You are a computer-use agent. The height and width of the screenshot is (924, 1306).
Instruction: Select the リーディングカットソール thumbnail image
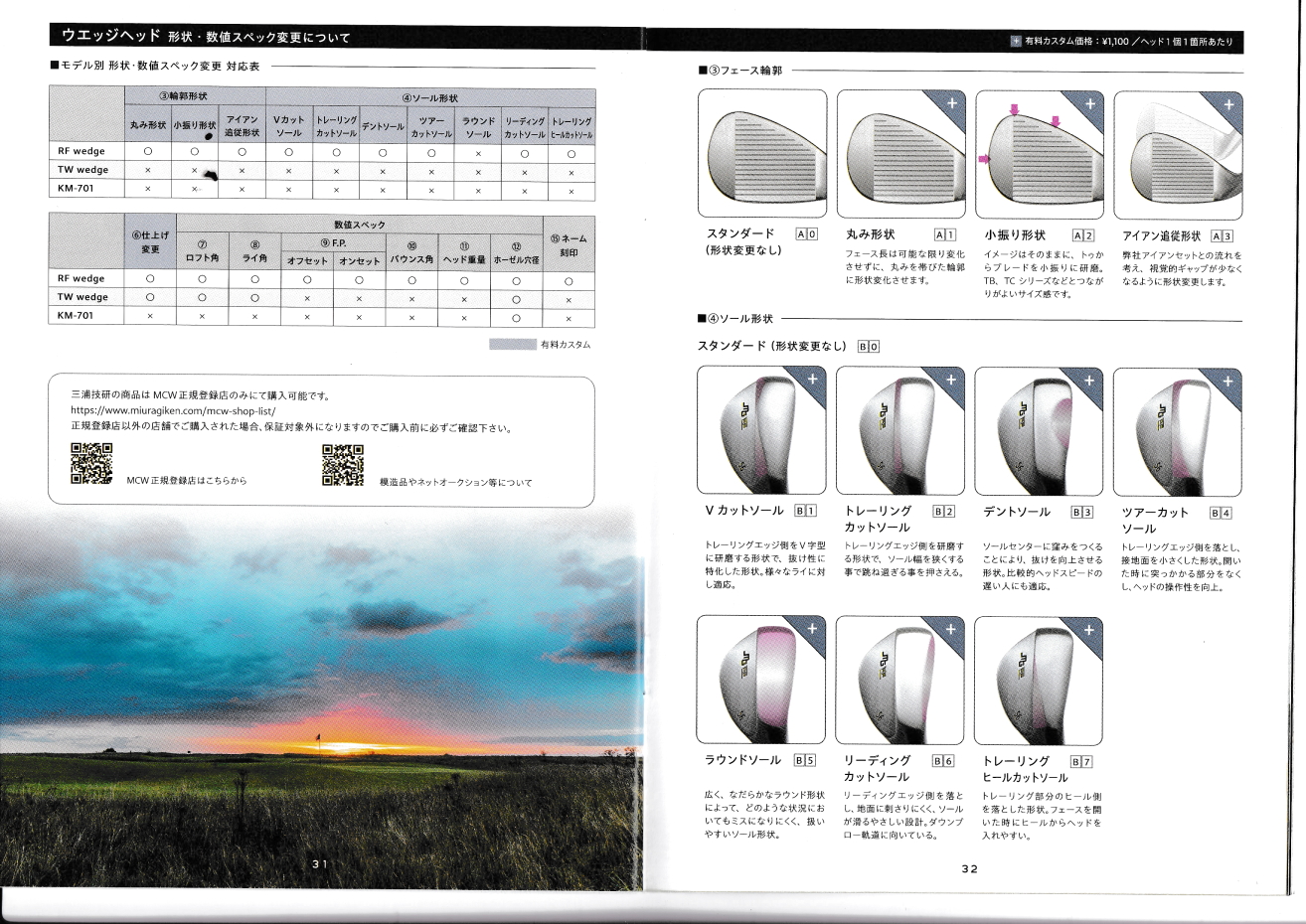(x=900, y=680)
